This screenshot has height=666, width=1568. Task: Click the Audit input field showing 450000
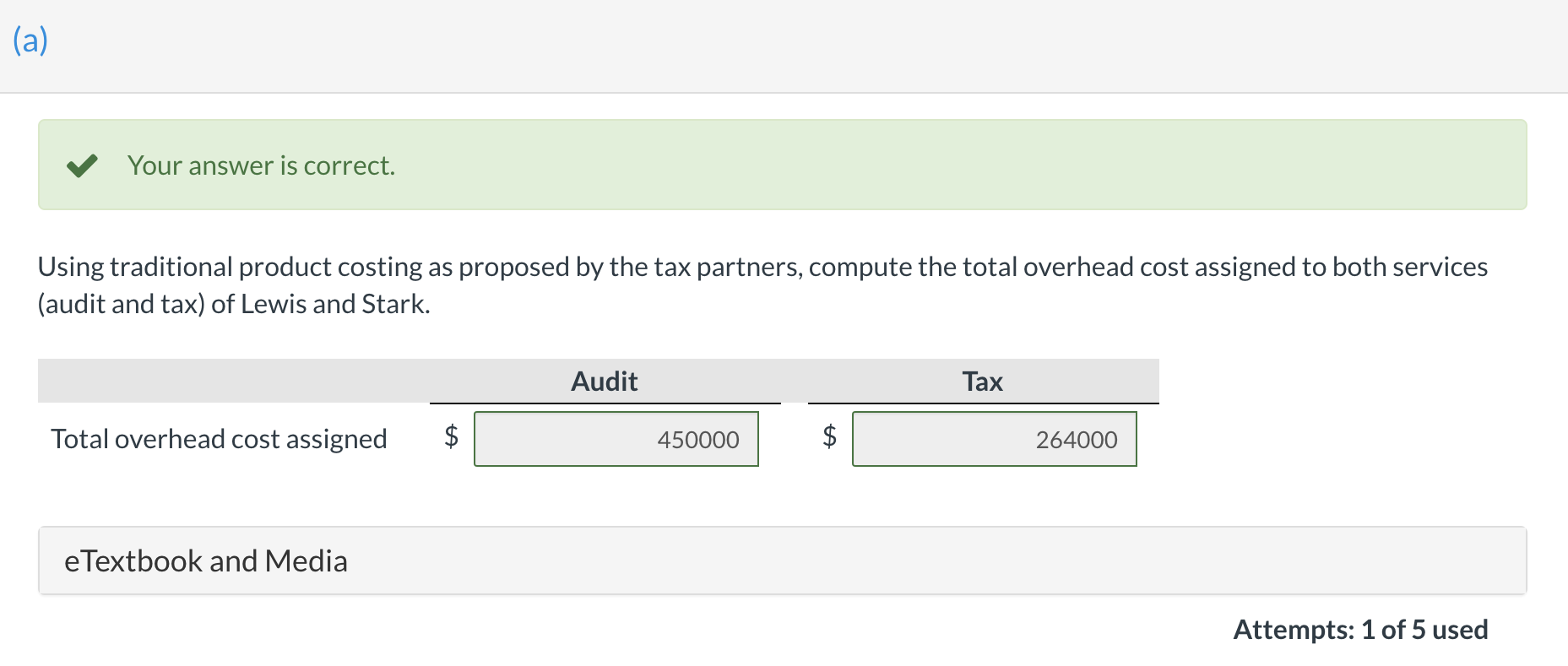click(x=616, y=439)
